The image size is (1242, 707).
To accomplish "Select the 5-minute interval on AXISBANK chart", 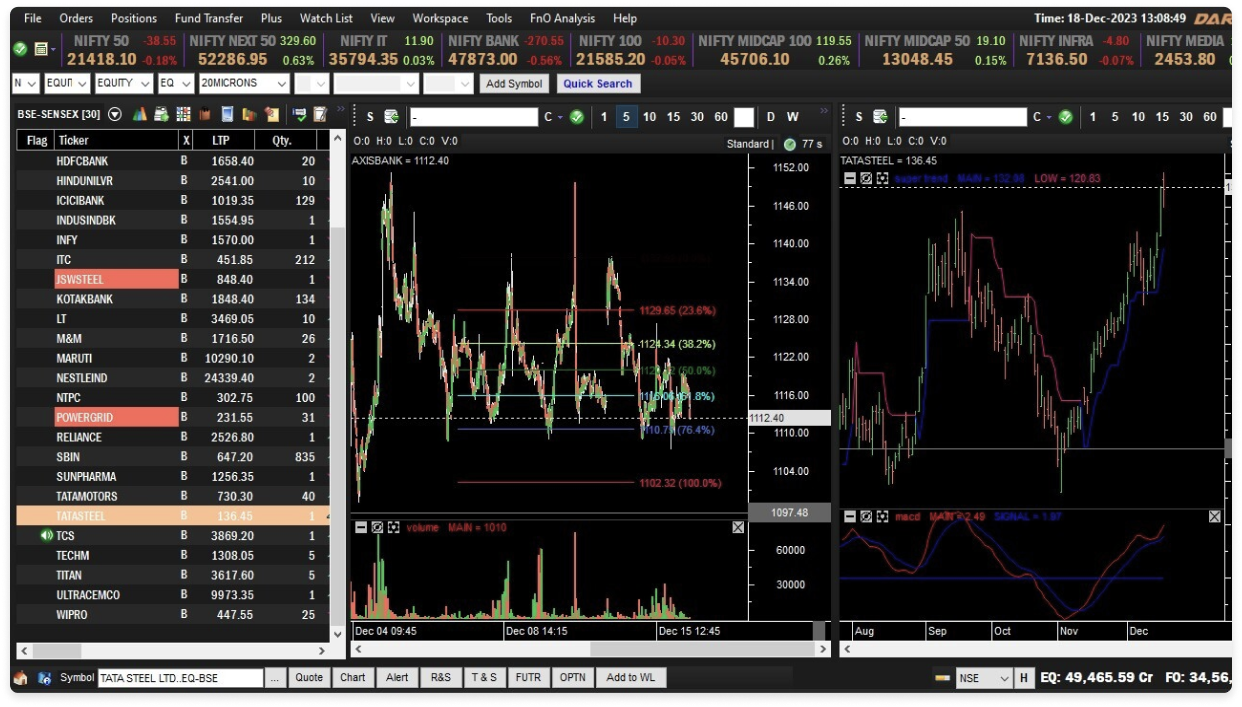I will pyautogui.click(x=626, y=117).
